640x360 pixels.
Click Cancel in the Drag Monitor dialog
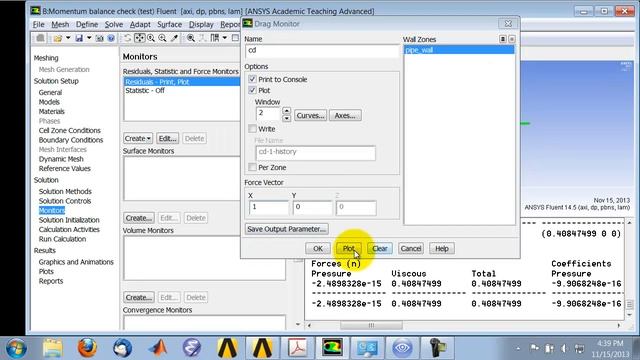(x=411, y=248)
